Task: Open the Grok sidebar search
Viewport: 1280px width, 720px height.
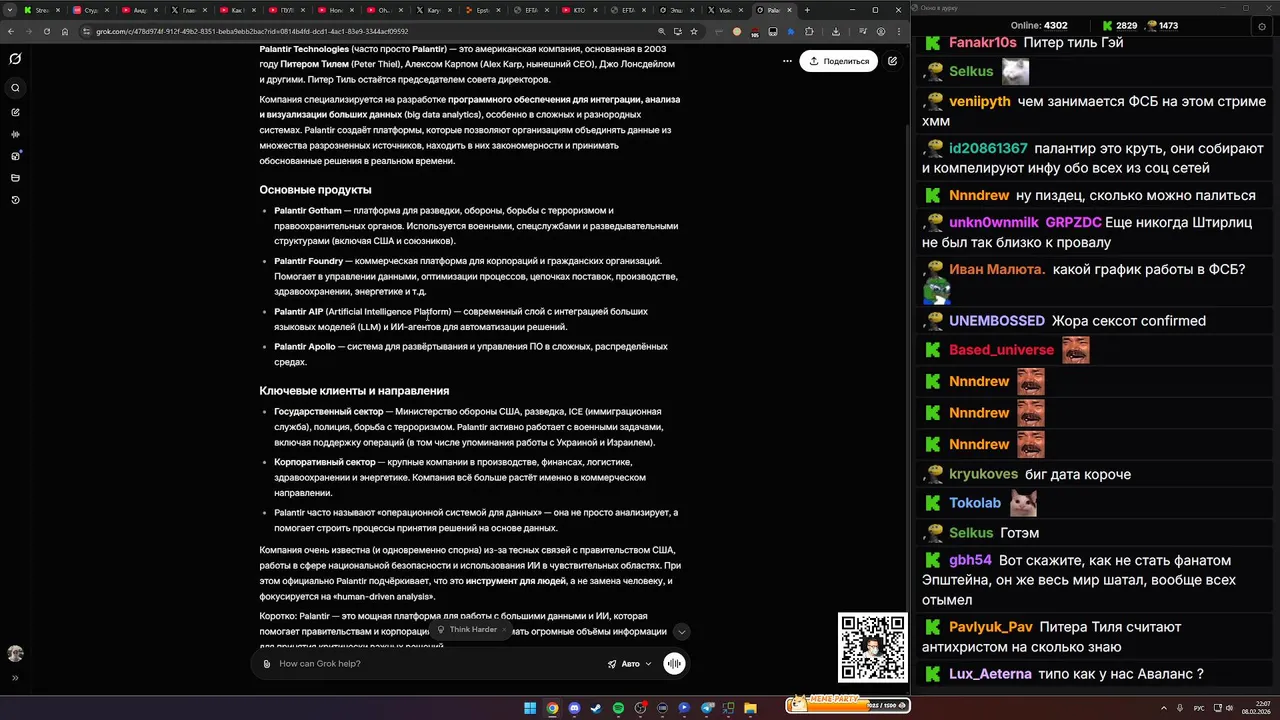Action: pos(15,88)
